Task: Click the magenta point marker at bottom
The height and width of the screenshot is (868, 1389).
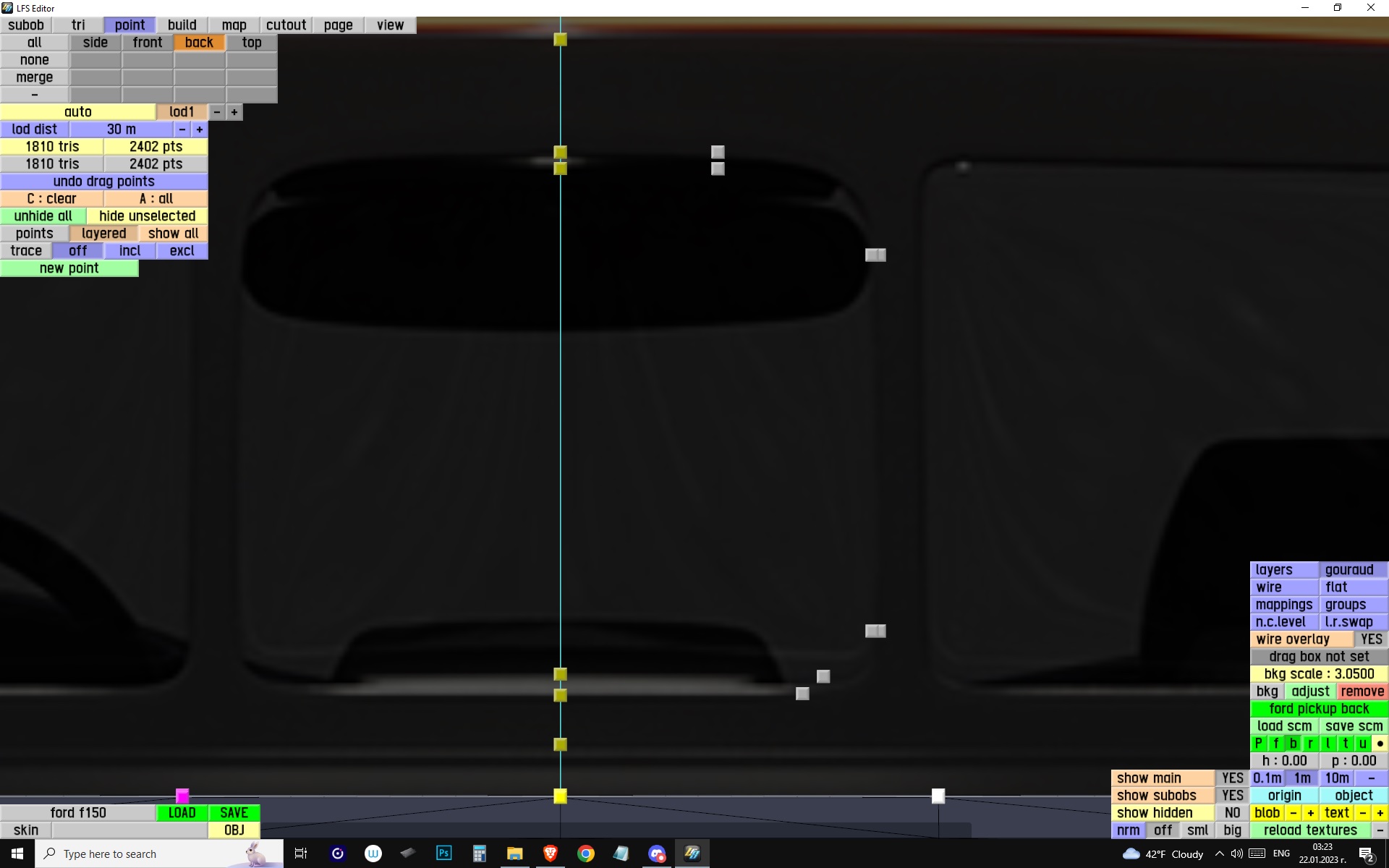Action: (x=182, y=796)
